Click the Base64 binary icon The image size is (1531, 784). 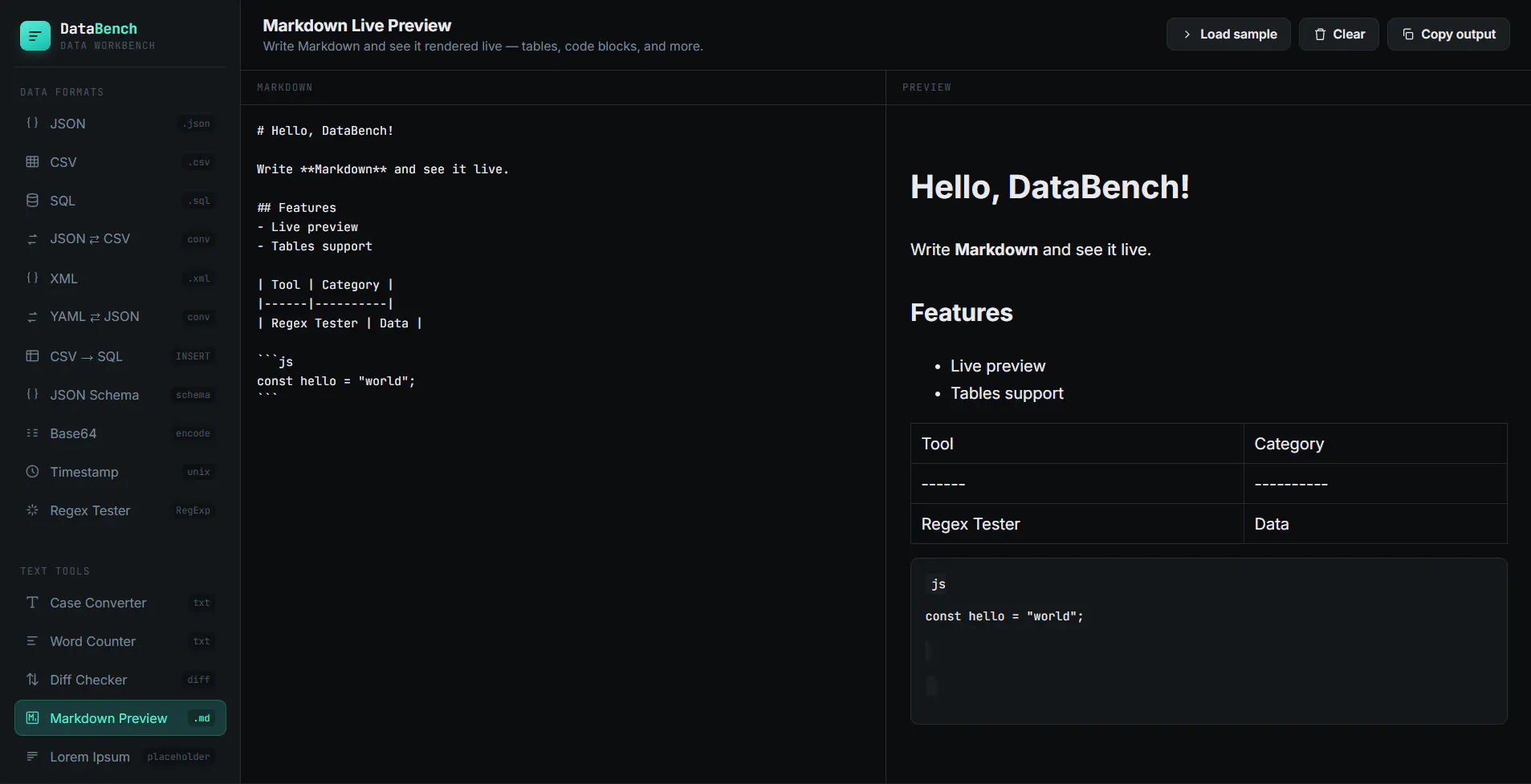tap(32, 433)
